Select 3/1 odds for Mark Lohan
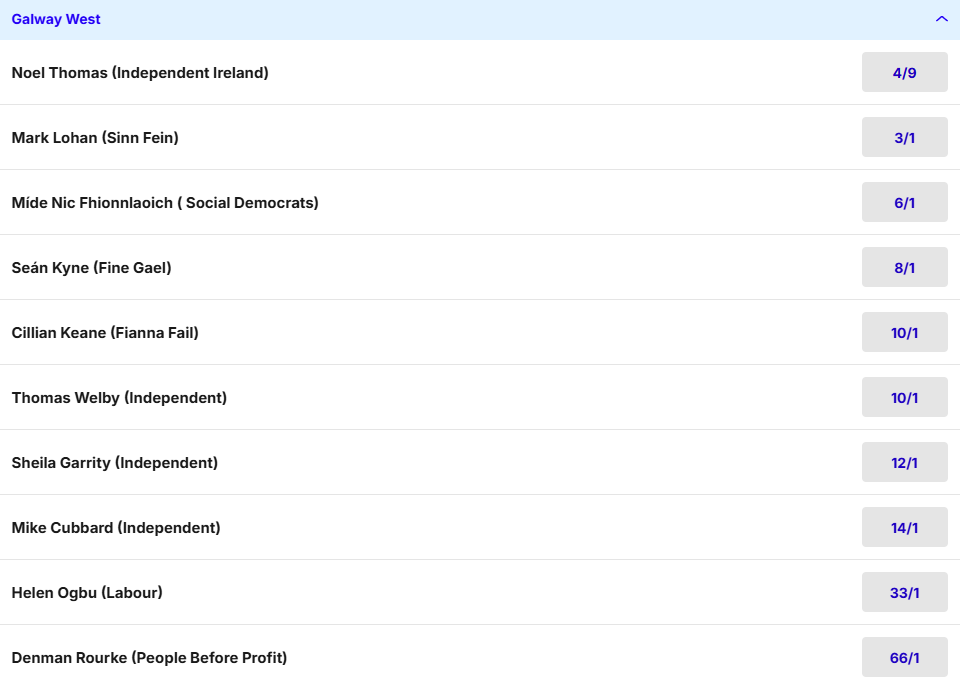Screen dimensions: 968x688 tap(904, 137)
